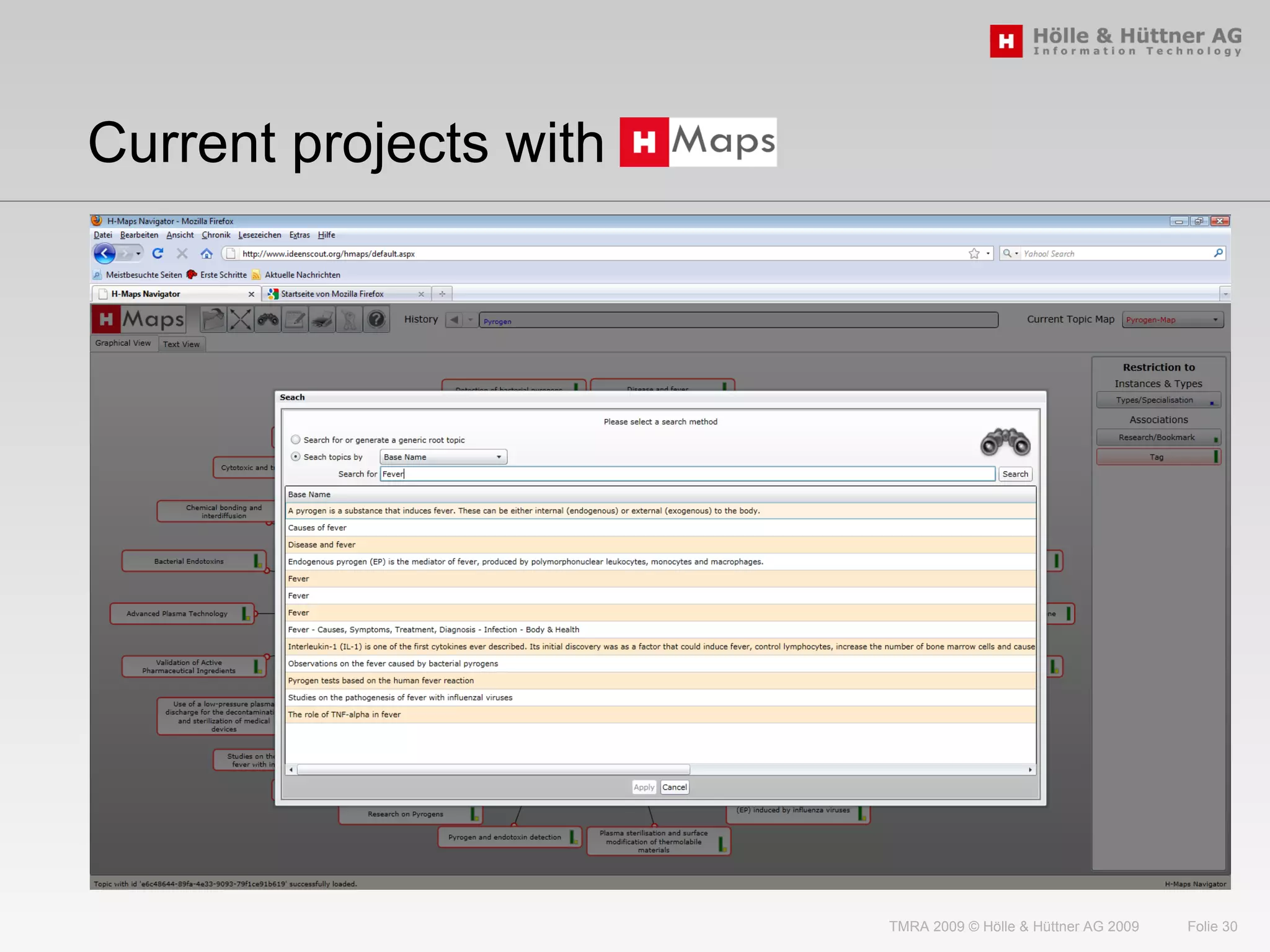Open the Firefox back/forward history dropdown

pos(138,253)
